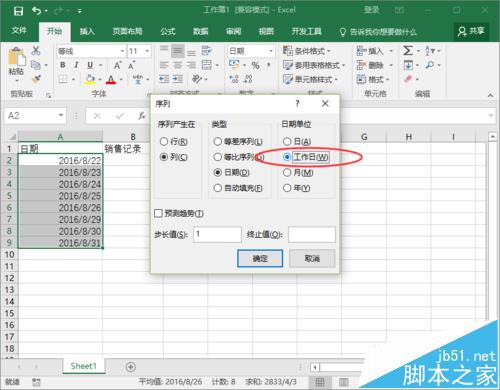Click the AutoSum sigma icon
This screenshot has height=390, width=500.
408,51
